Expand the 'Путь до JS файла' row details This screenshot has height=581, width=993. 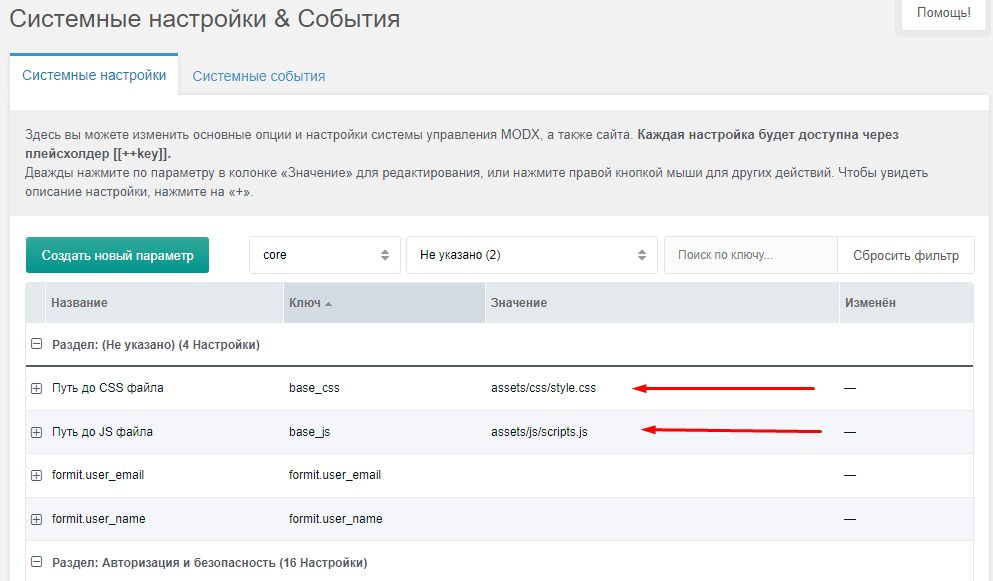[x=36, y=432]
